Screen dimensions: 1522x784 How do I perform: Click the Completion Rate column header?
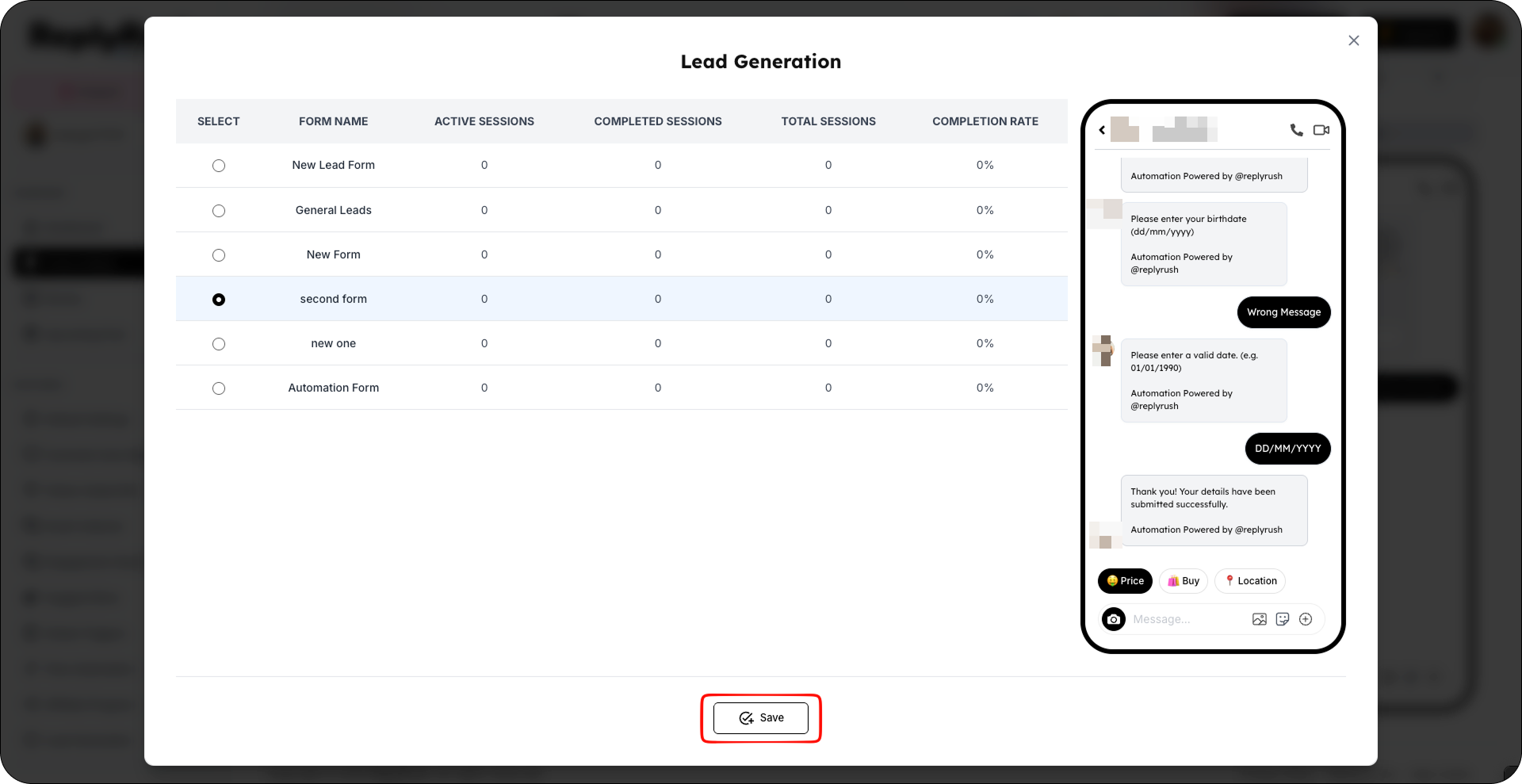985,121
